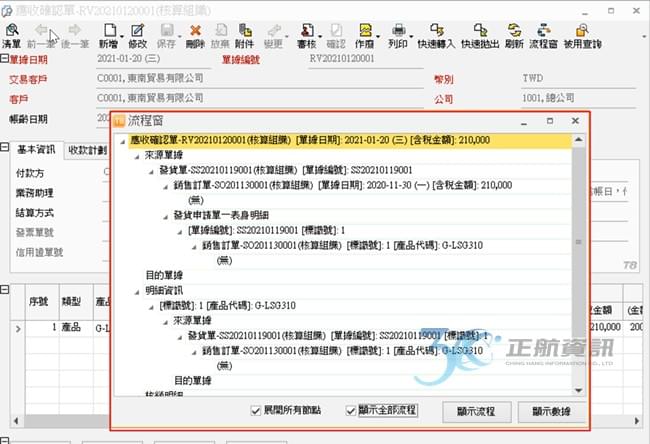Click the 快速拋出 quick export icon
650x444 pixels.
pos(480,30)
